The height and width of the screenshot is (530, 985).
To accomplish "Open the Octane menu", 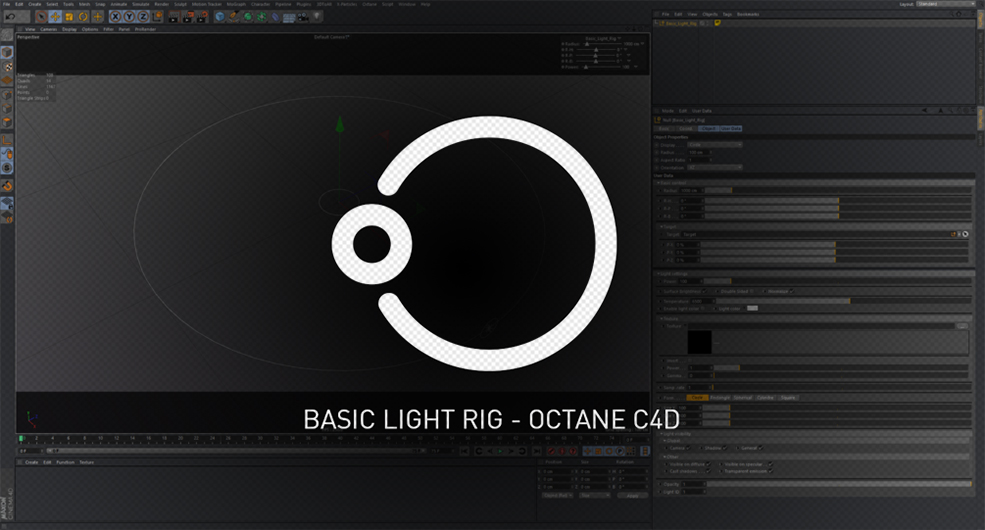I will point(369,4).
